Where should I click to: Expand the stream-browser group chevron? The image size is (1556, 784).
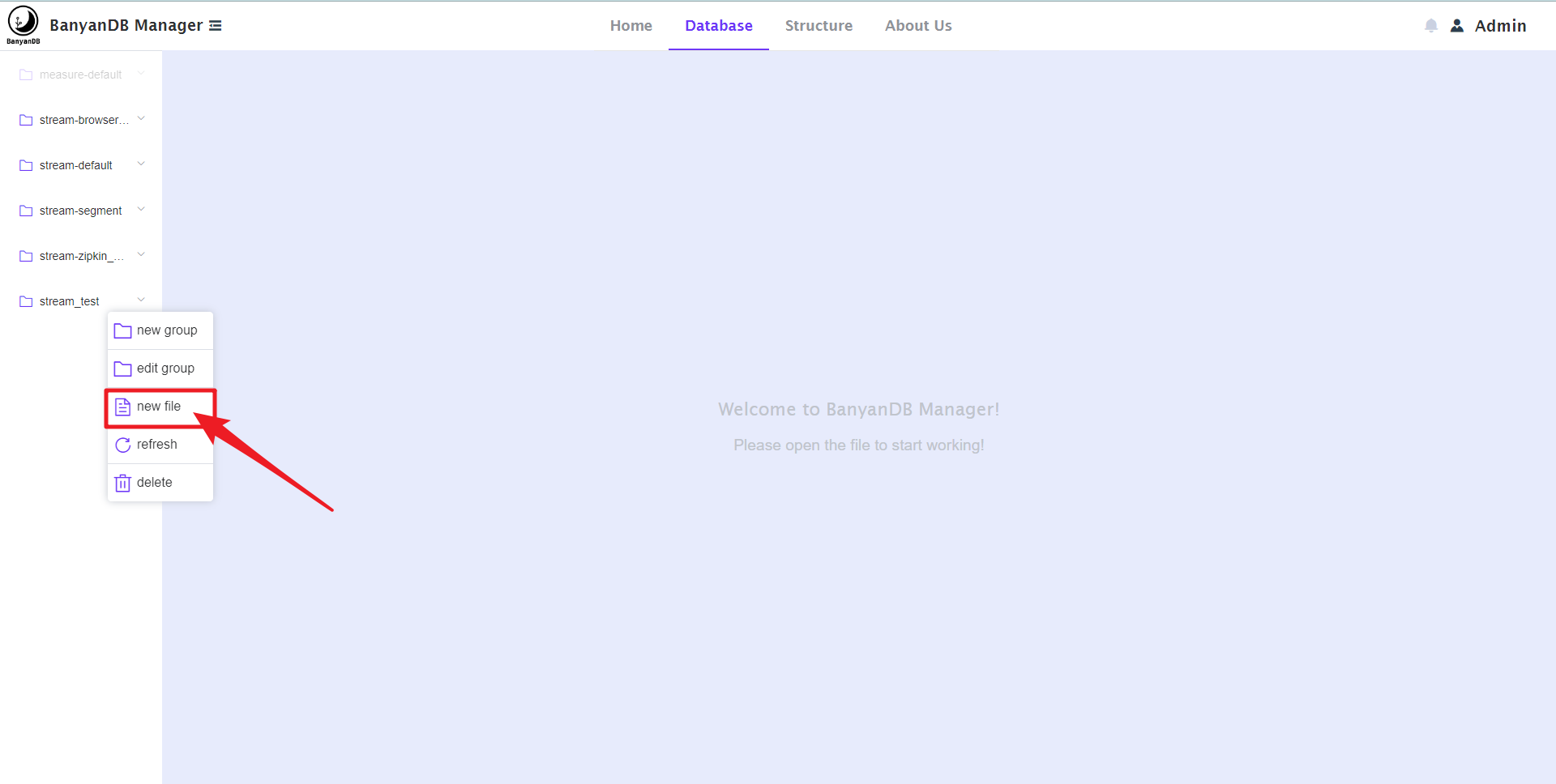[141, 119]
